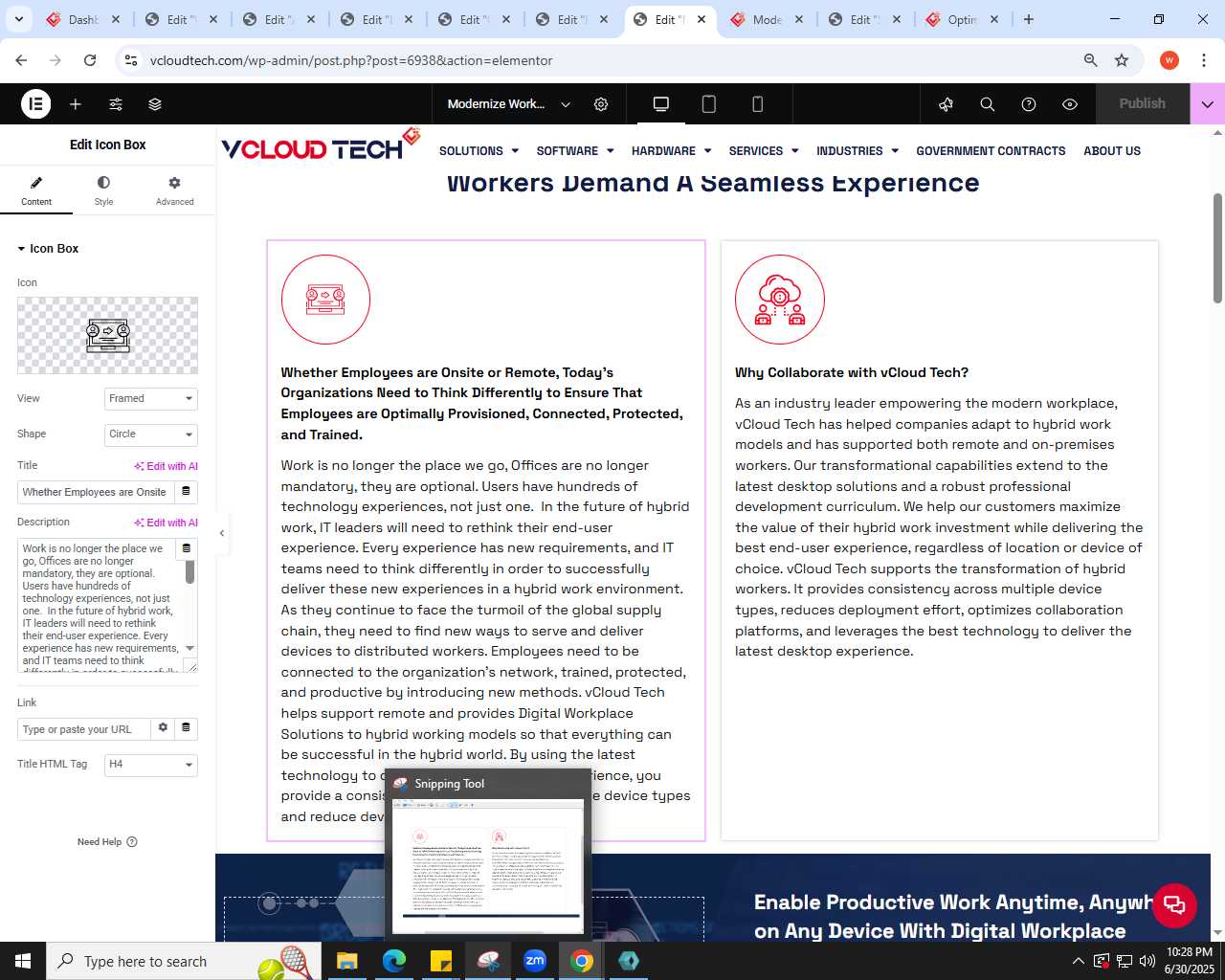The image size is (1225, 980).
Task: Open page settings gear in top bar
Action: [x=601, y=104]
